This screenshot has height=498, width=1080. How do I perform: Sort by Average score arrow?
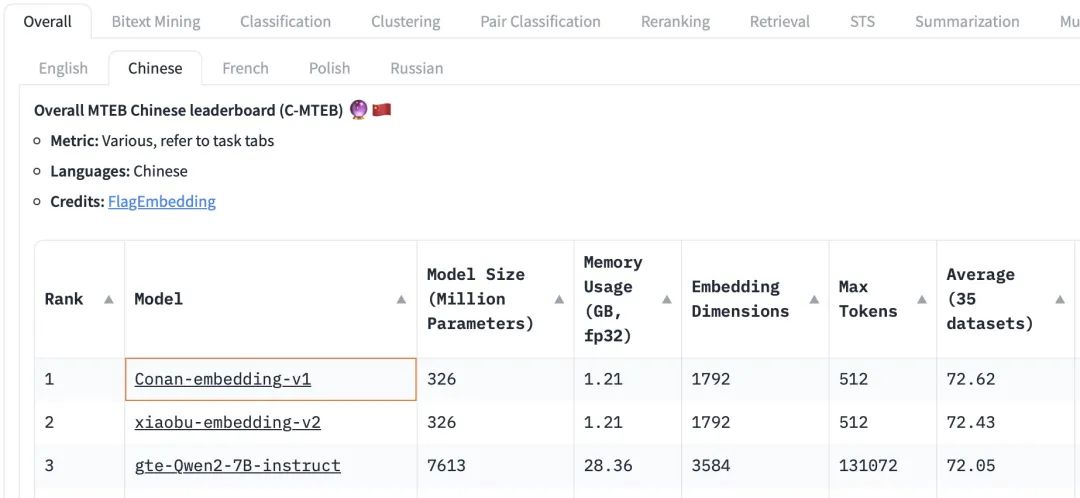coord(1060,299)
